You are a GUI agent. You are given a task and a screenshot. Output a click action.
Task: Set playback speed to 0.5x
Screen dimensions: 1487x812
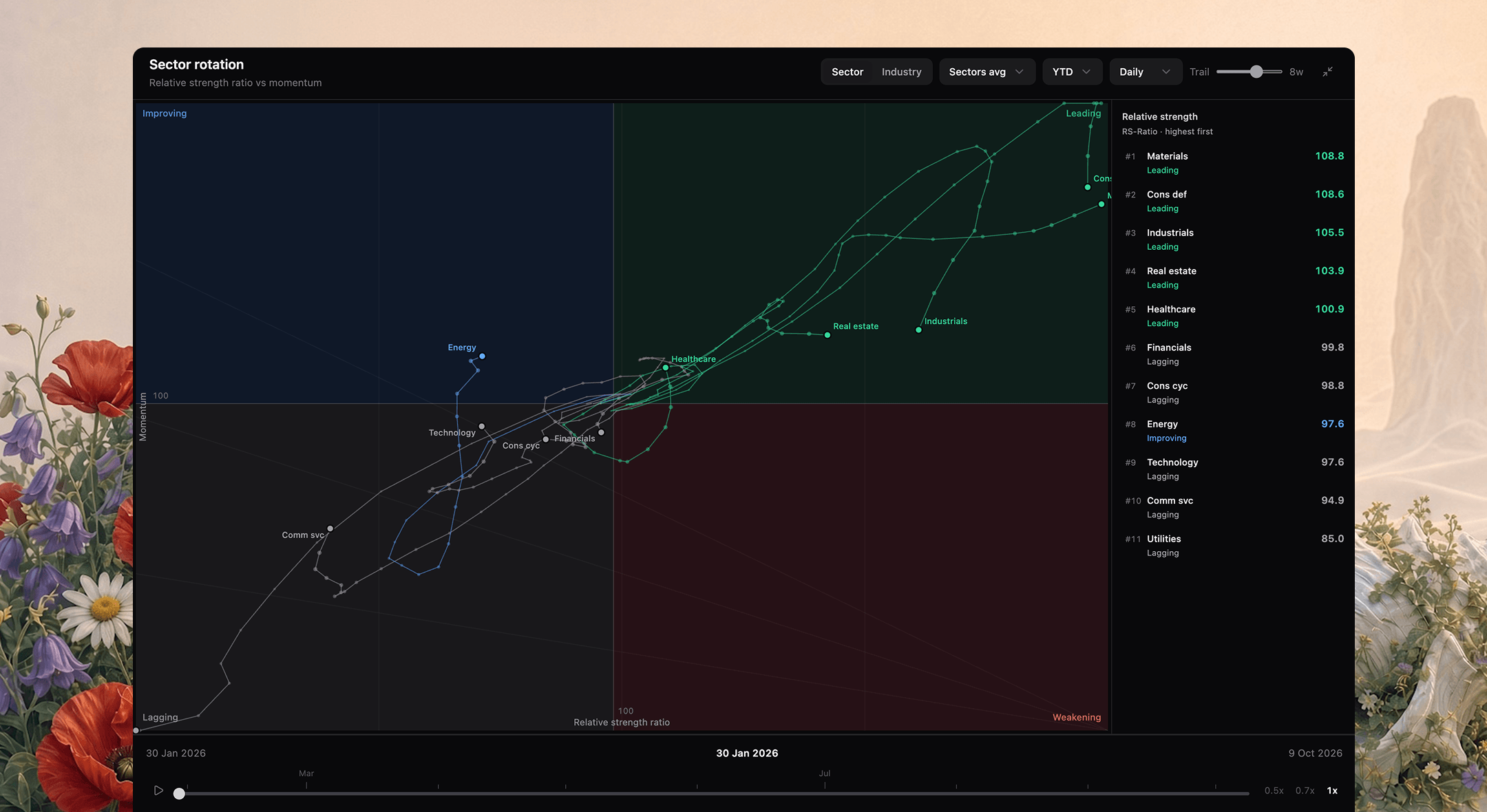1274,791
